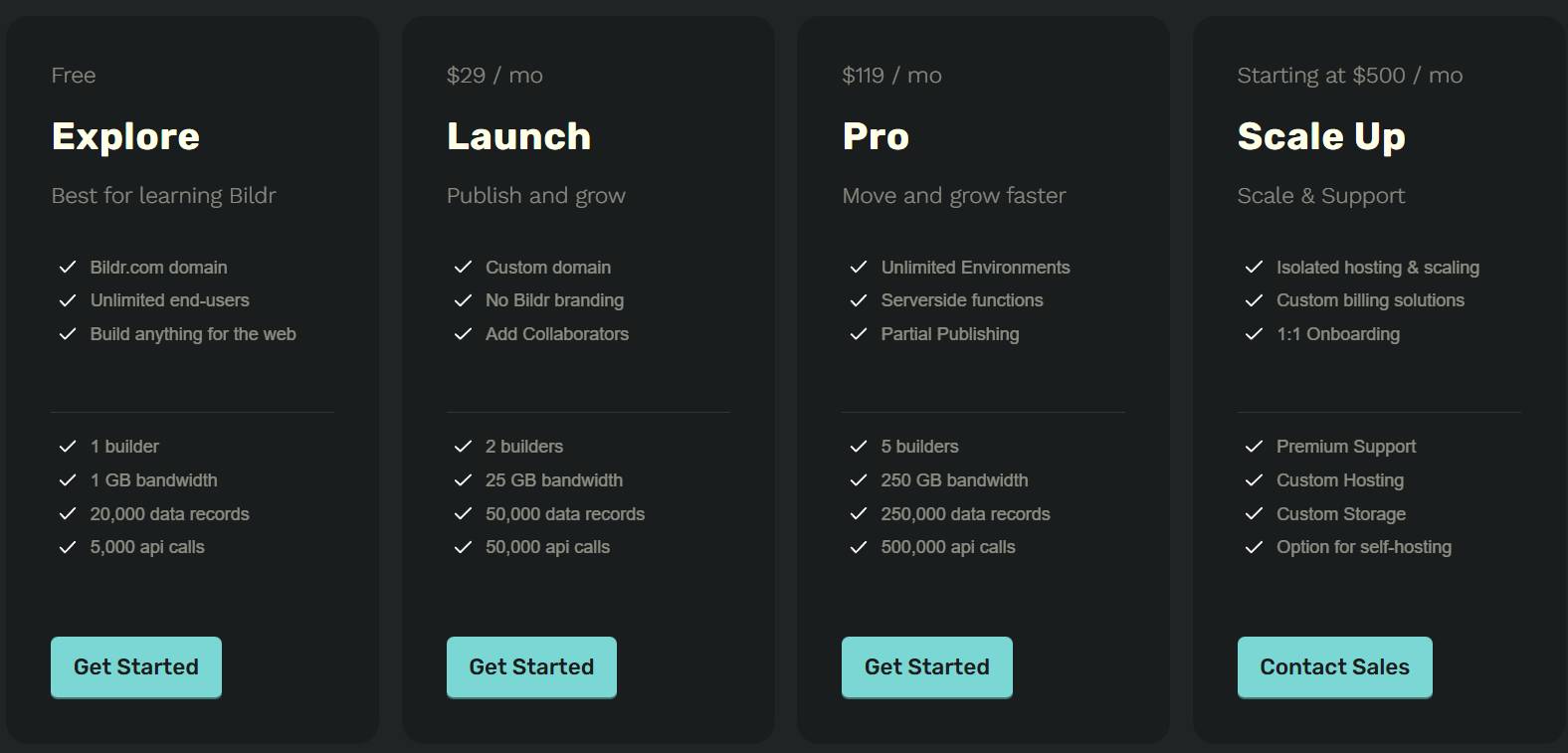
Task: Toggle the check next to Partial Publishing
Action: 859,333
